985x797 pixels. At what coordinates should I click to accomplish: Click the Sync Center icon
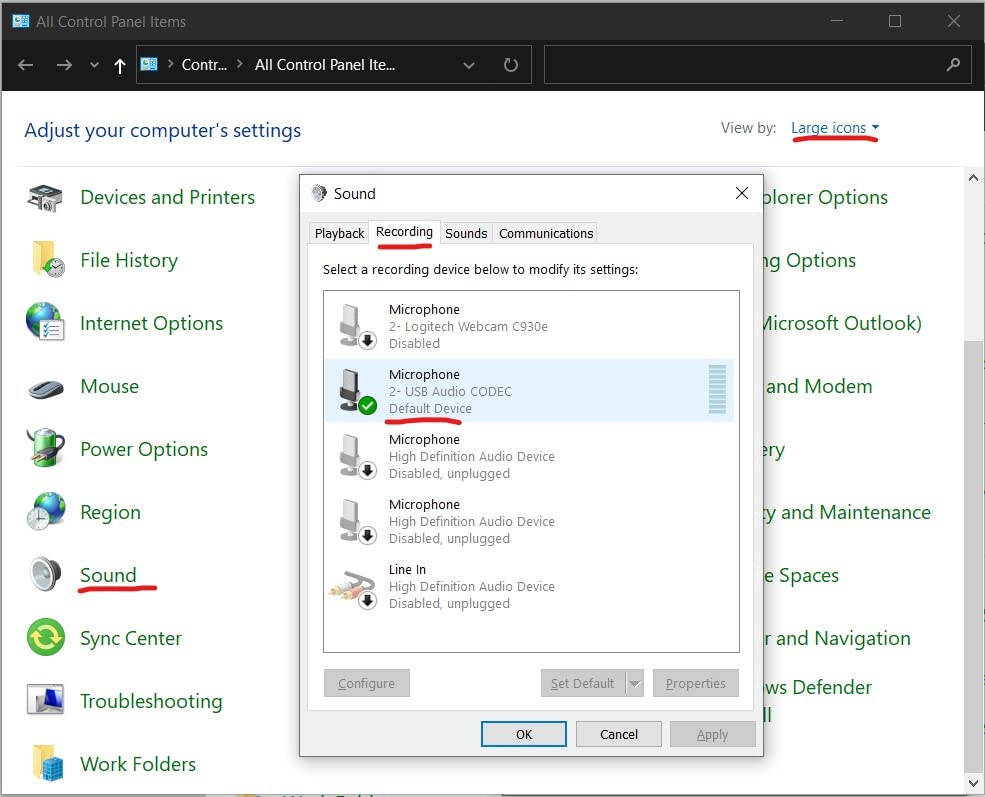[46, 638]
